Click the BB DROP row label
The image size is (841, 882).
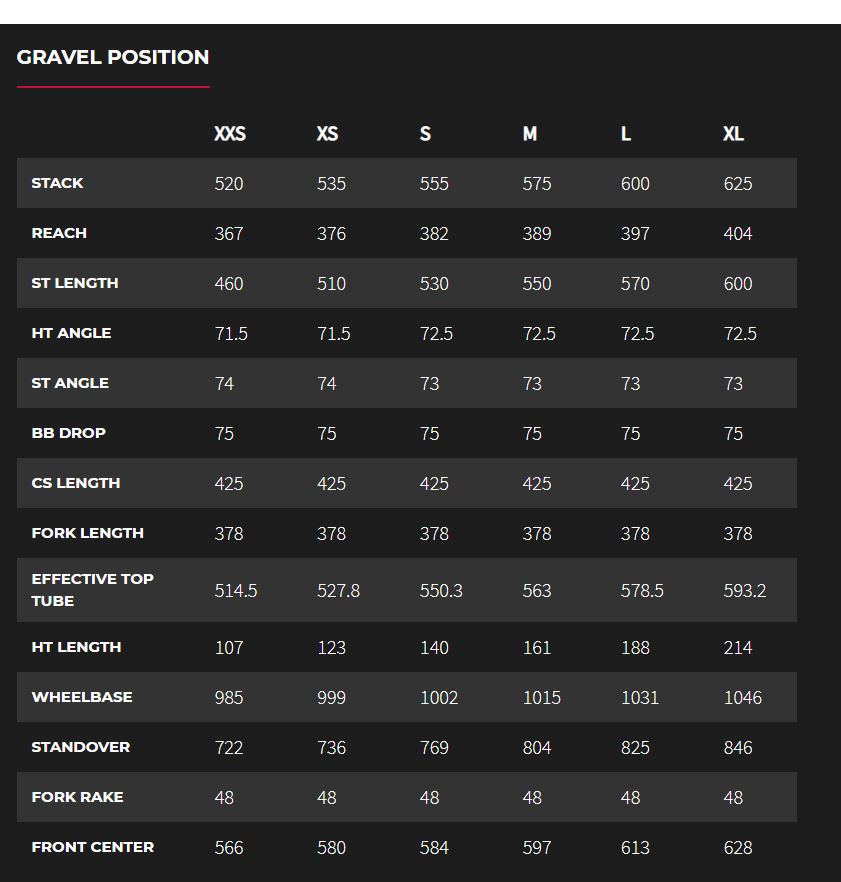click(x=68, y=433)
